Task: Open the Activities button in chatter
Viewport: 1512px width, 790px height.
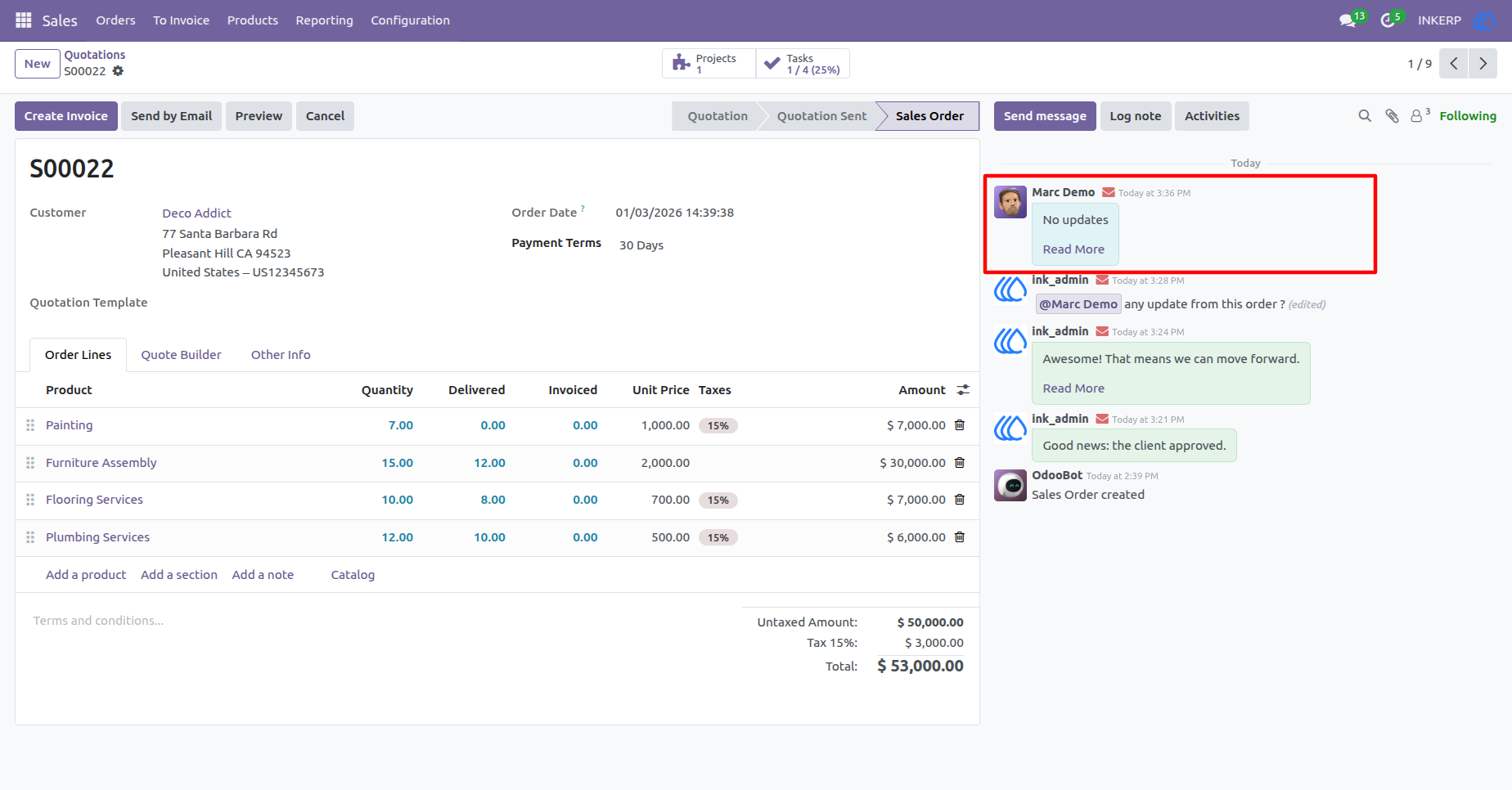Action: [x=1212, y=116]
